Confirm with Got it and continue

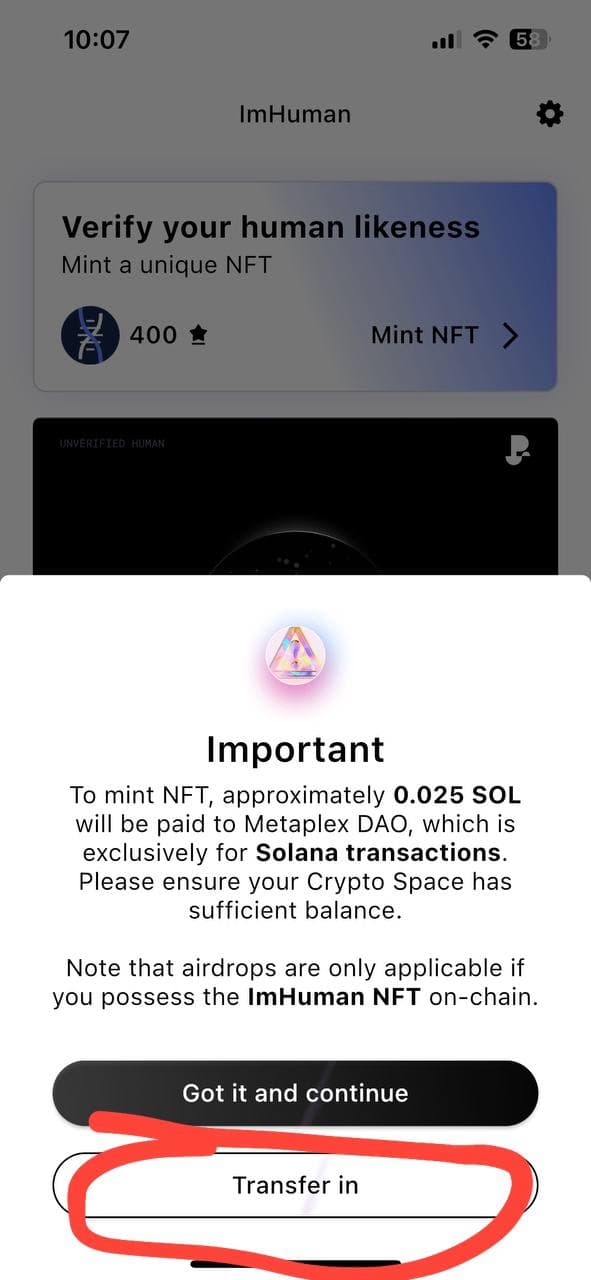click(x=295, y=1093)
